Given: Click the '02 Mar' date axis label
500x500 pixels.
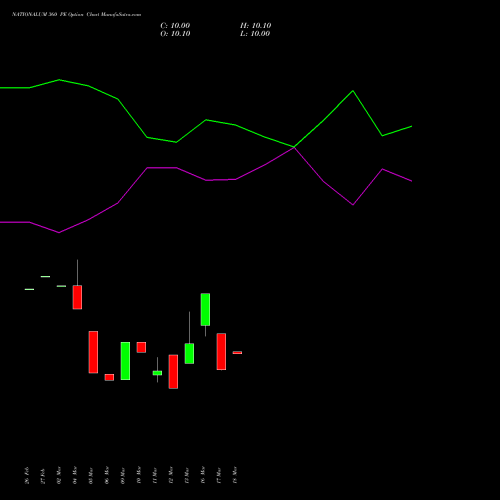Looking at the screenshot, I should click(59, 475).
